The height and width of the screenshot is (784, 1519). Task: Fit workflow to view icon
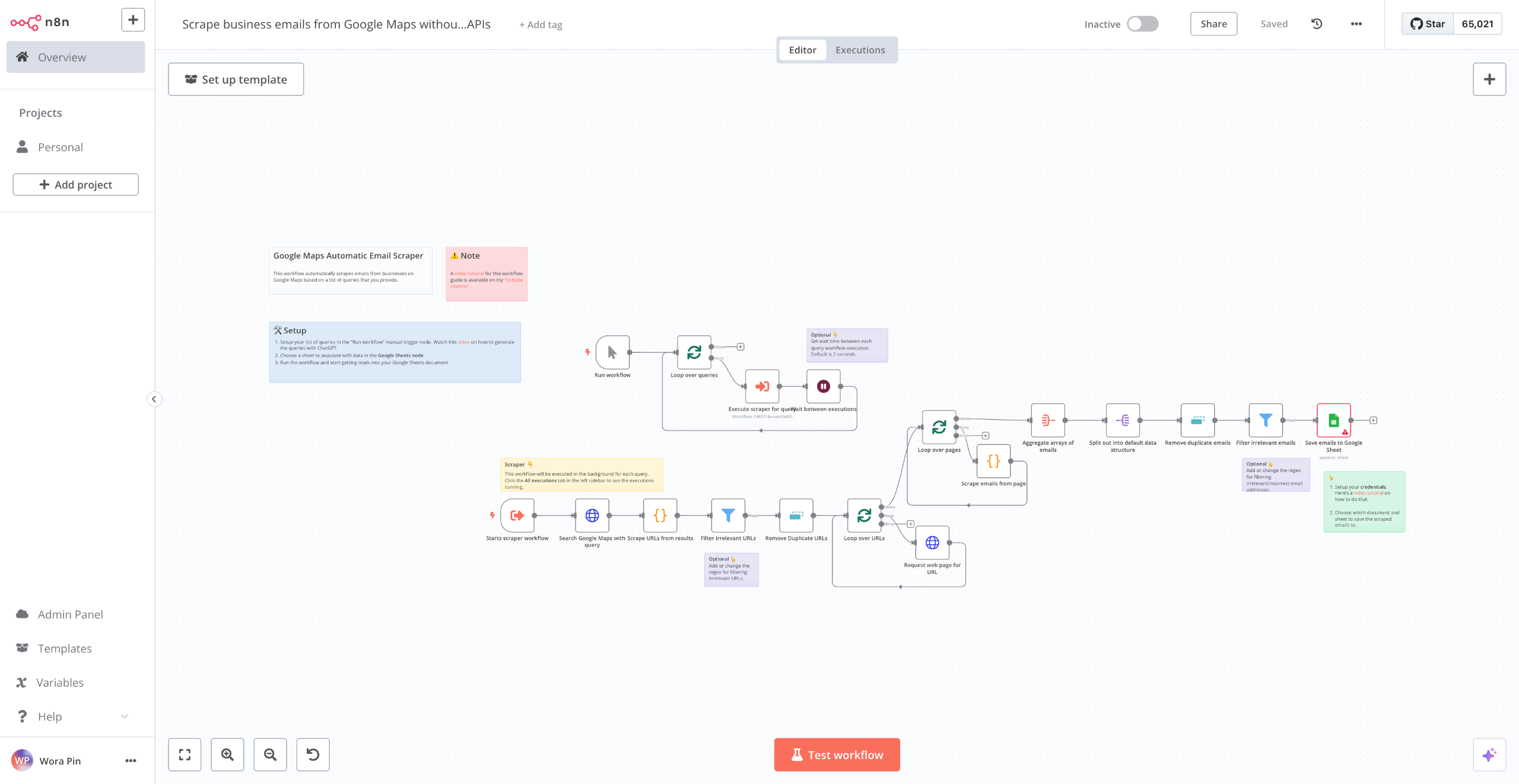(x=185, y=754)
